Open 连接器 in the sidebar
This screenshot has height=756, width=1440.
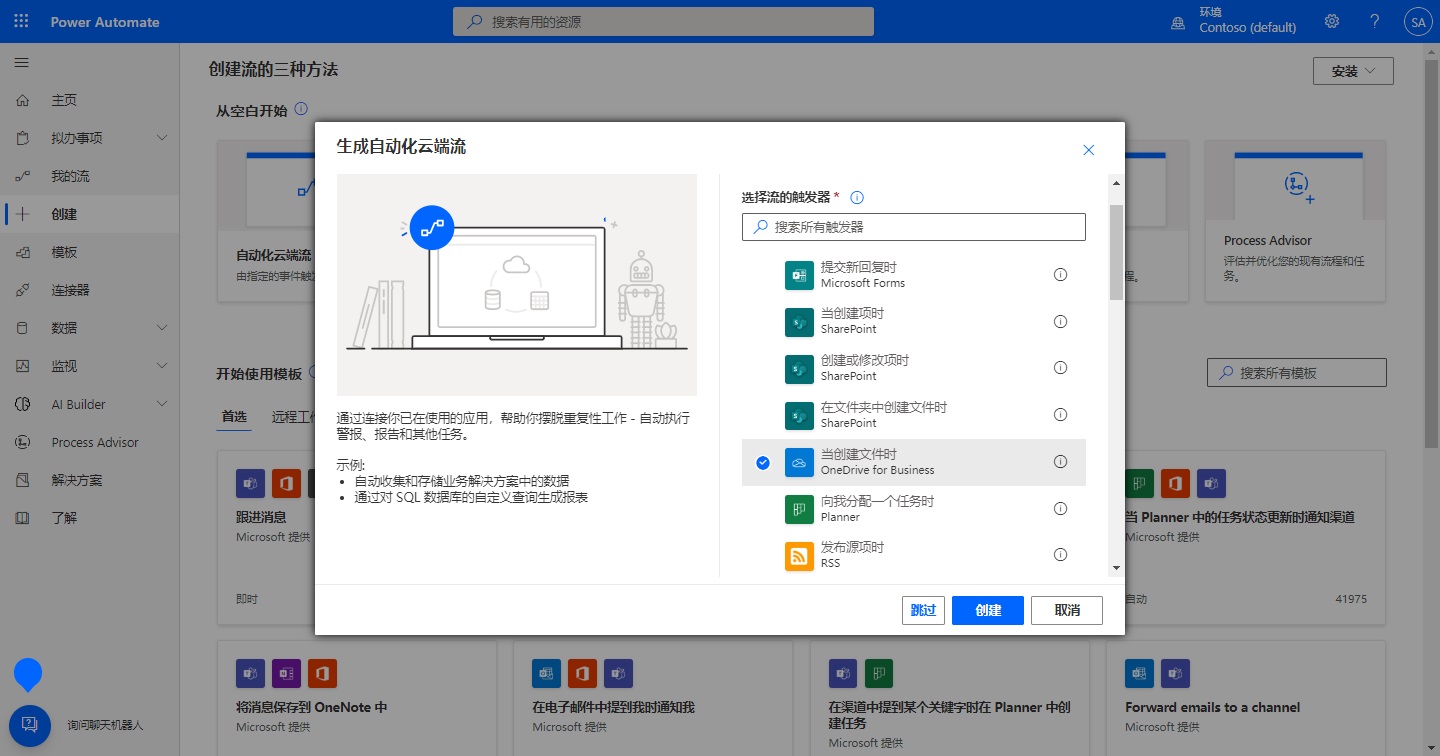90,290
